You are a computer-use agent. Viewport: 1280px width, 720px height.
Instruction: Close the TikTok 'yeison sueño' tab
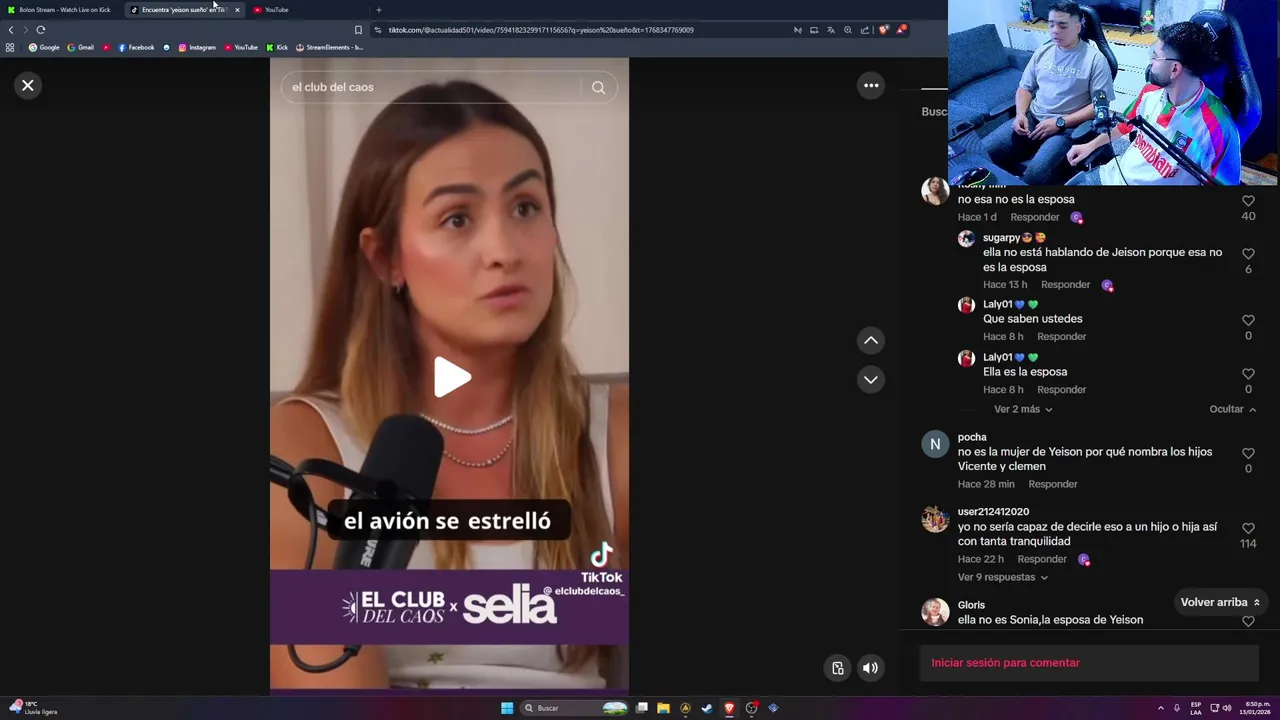click(x=237, y=10)
